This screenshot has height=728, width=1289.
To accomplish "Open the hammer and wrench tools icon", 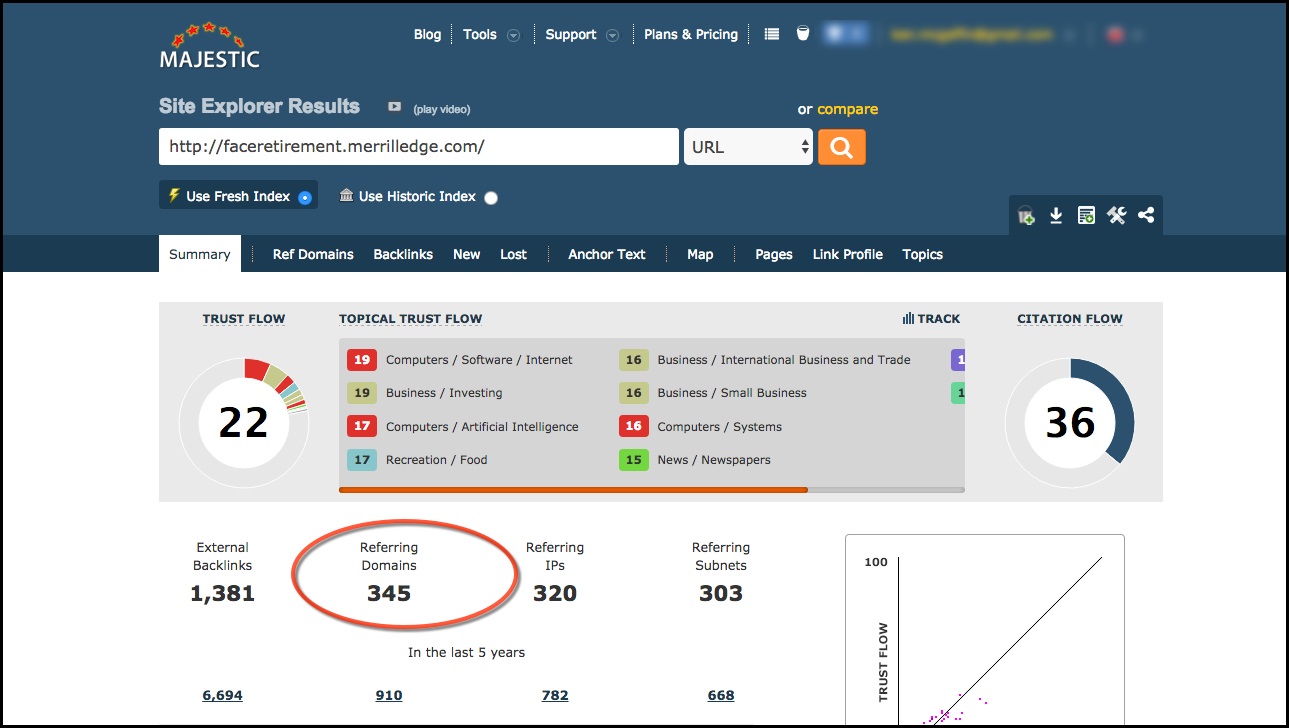I will (x=1116, y=215).
